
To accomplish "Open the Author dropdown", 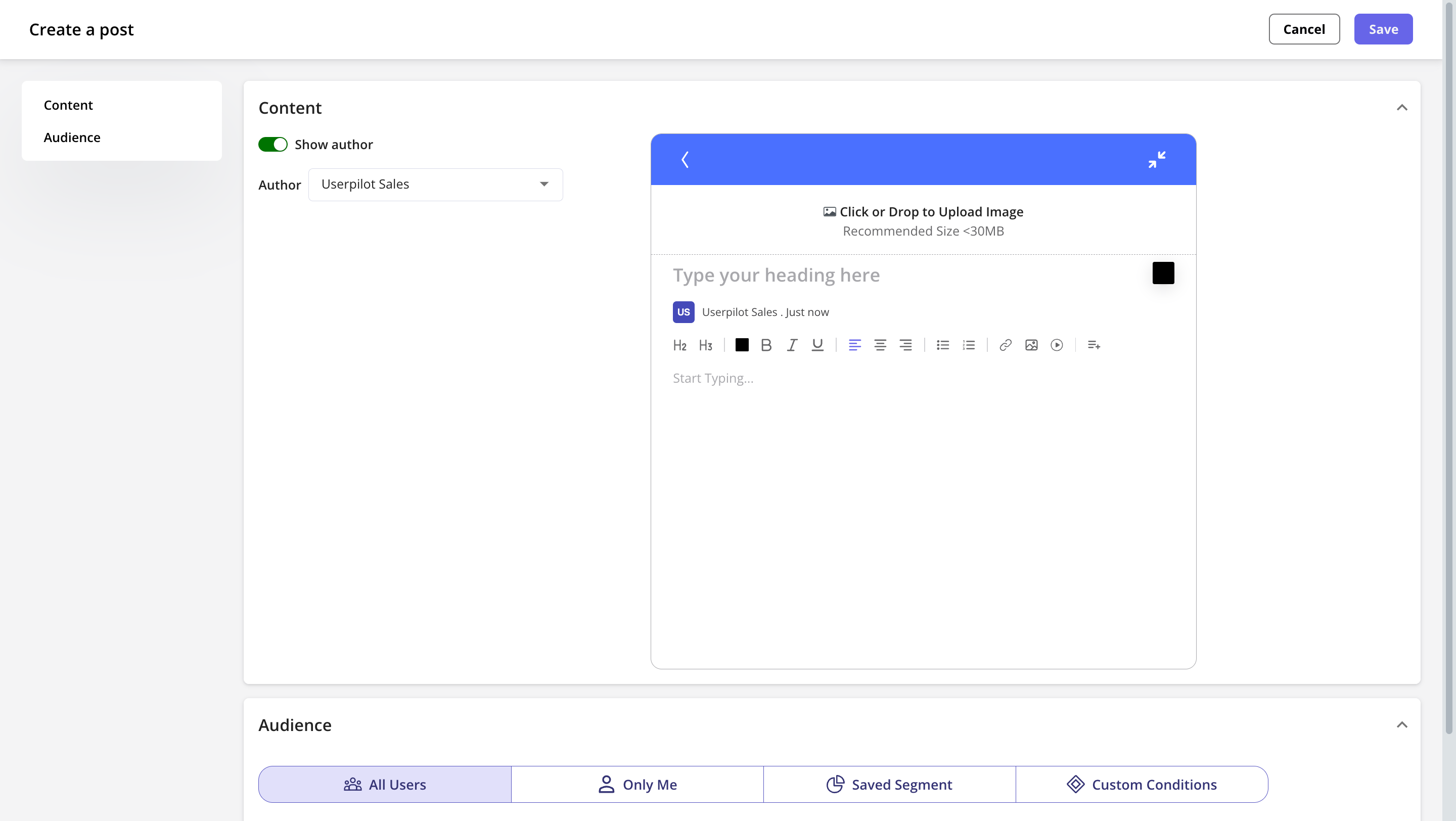I will tap(543, 184).
